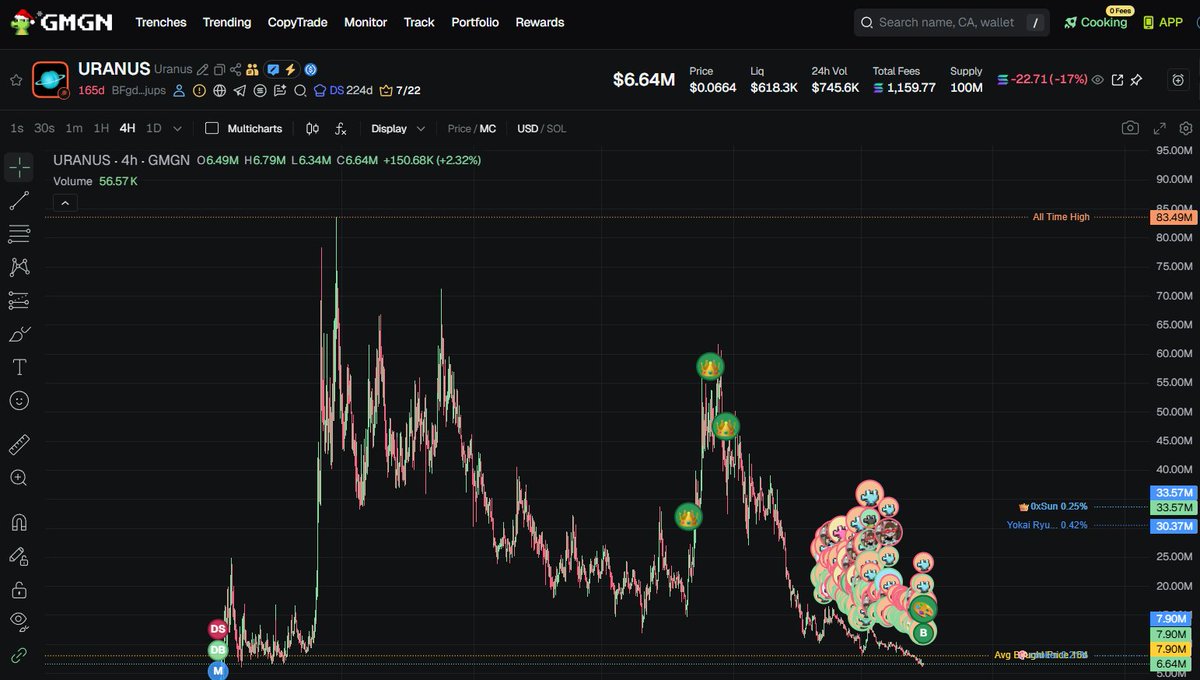1200x680 pixels.
Task: Click the search name, CA, wallet field
Action: pos(950,22)
